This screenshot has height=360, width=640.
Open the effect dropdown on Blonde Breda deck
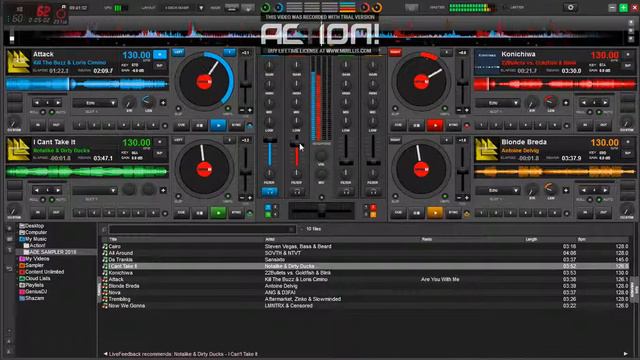coord(498,190)
